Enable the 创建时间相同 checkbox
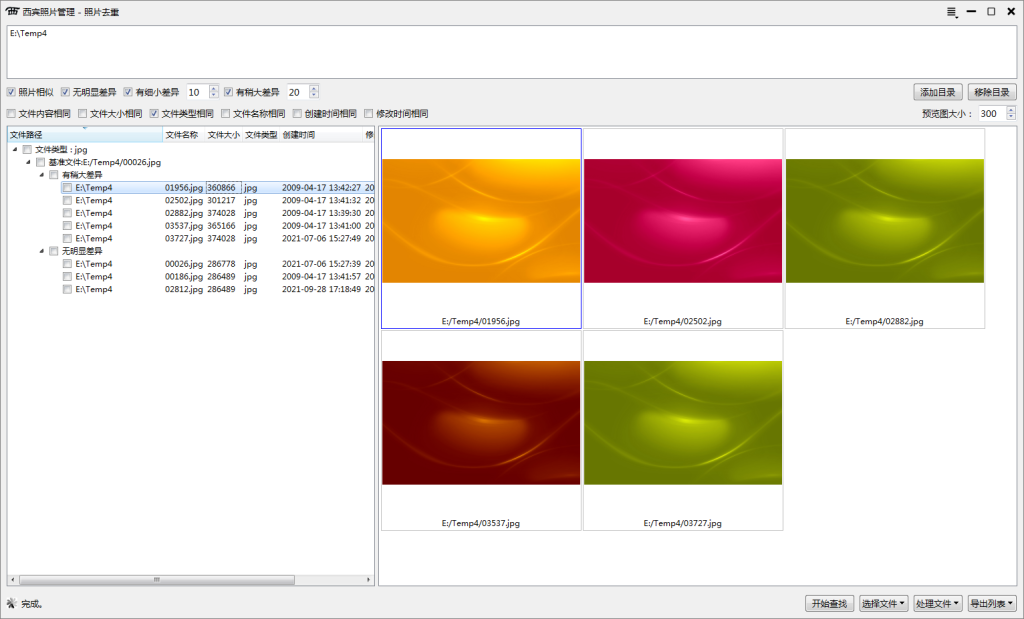Viewport: 1024px width, 619px height. coord(297,114)
